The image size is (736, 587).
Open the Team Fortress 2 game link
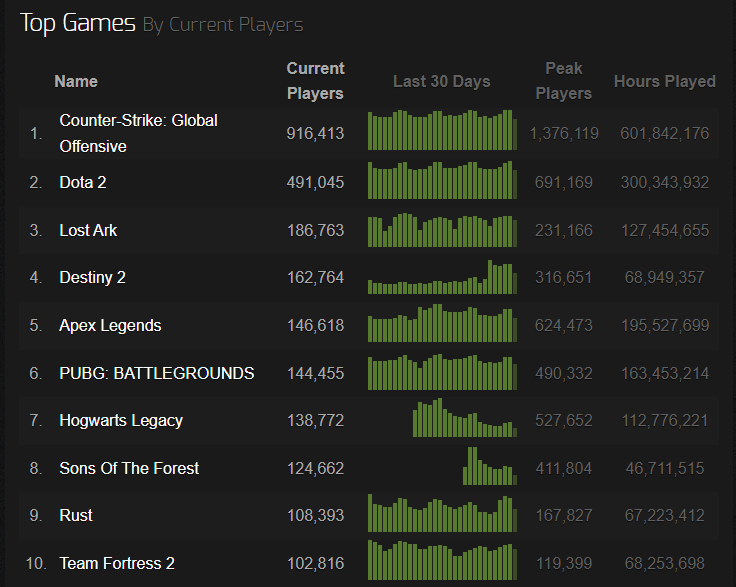(117, 563)
